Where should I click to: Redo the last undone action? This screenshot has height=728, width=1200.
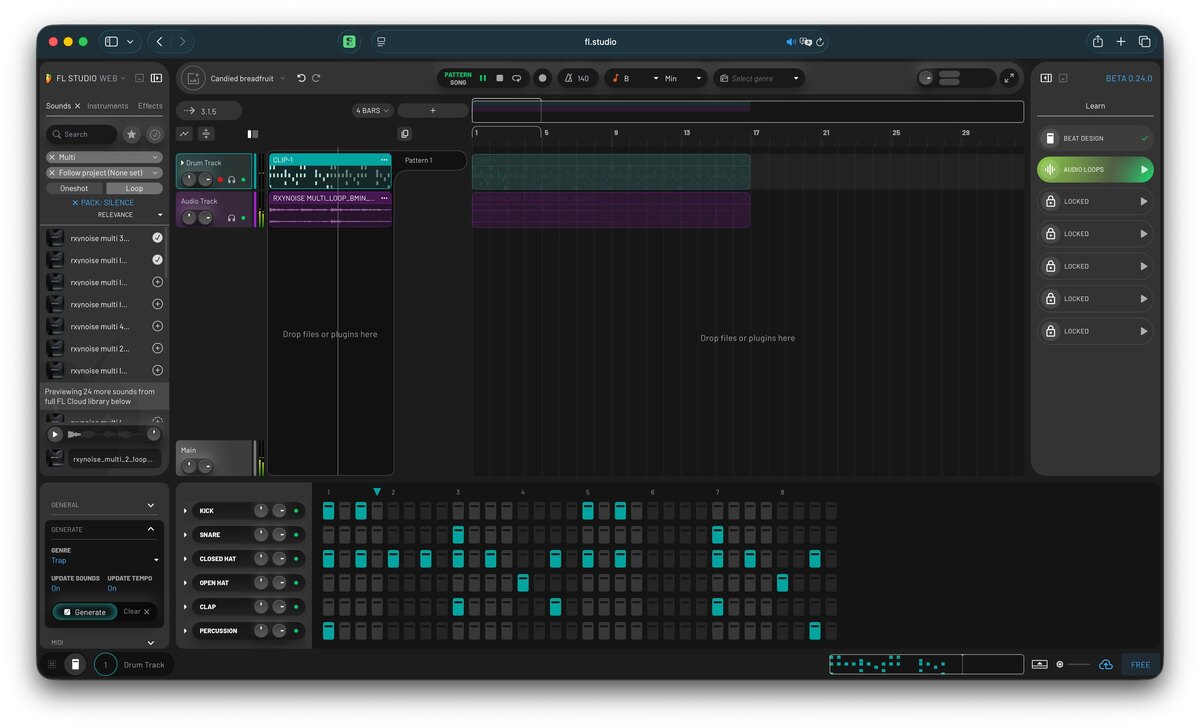316,78
